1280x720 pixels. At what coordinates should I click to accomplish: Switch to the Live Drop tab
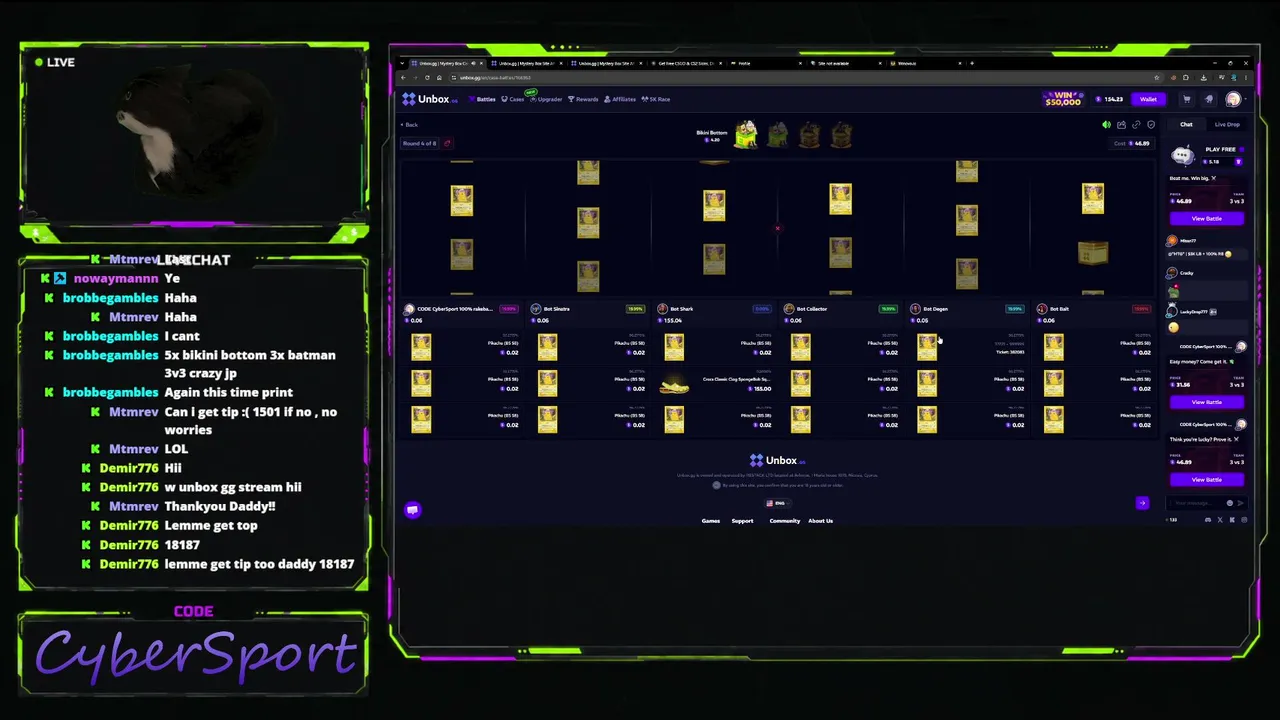click(x=1227, y=125)
